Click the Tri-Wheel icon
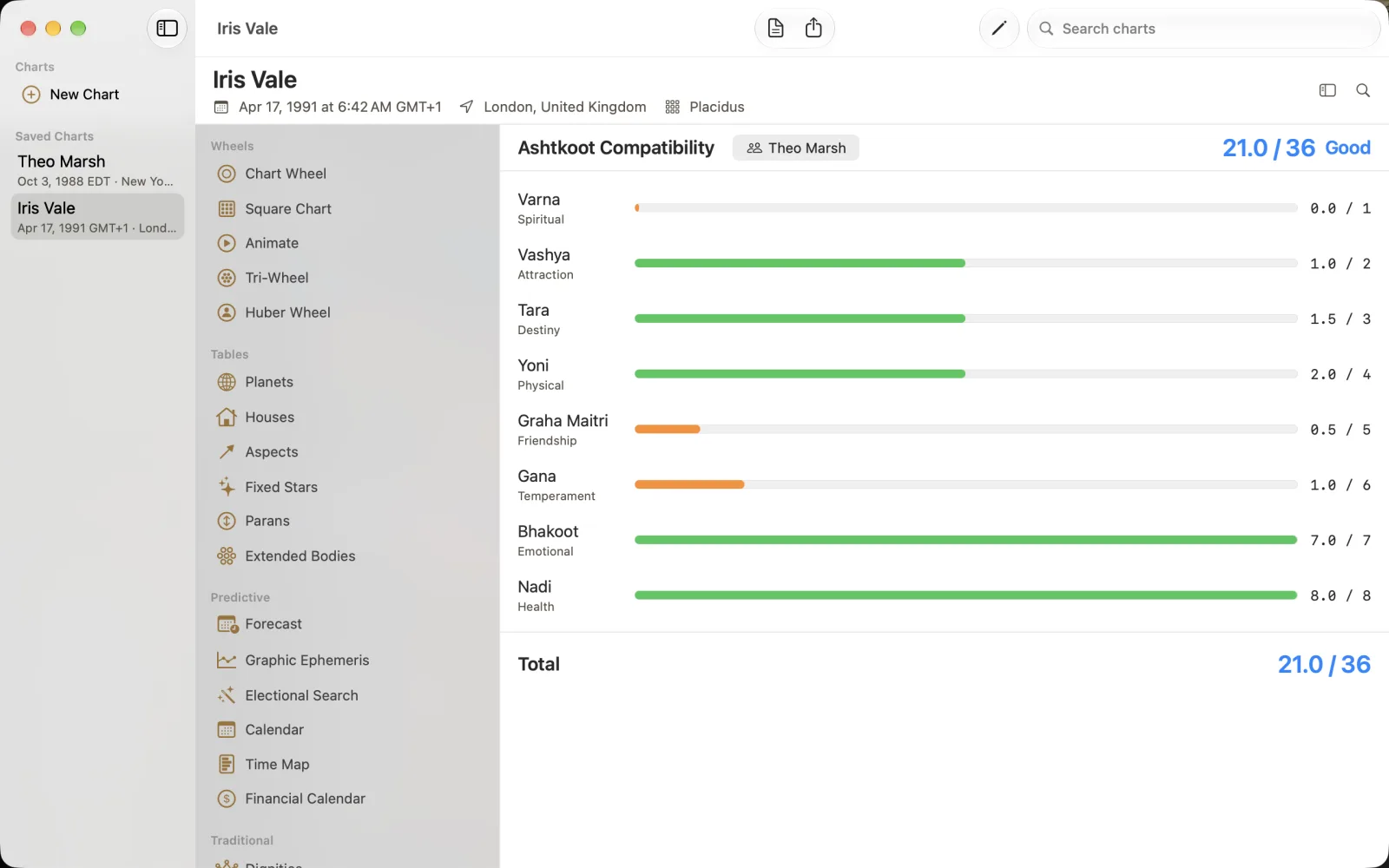The image size is (1389, 868). 227,278
